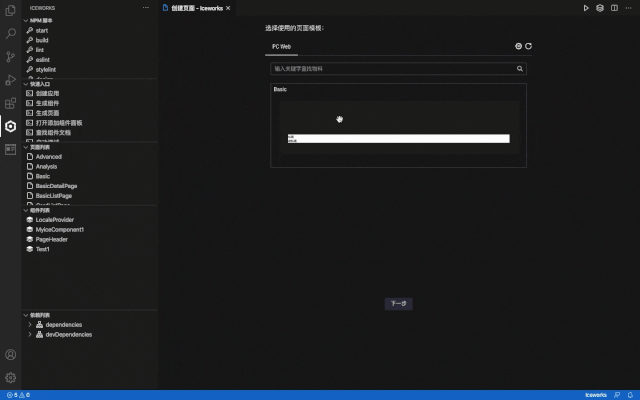Open the ICEWORKS panel more actions menu

pos(146,8)
